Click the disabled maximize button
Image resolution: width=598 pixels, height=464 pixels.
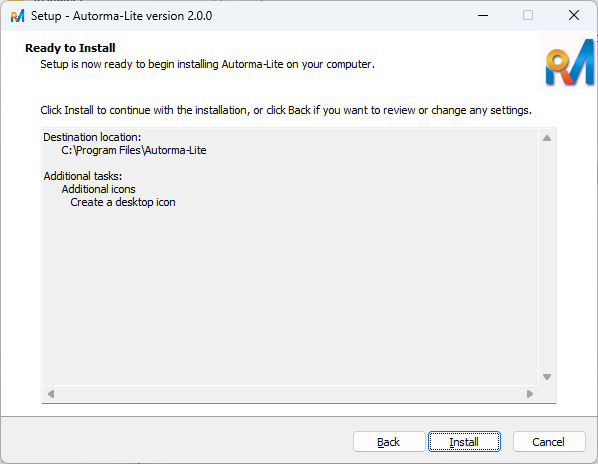[528, 16]
